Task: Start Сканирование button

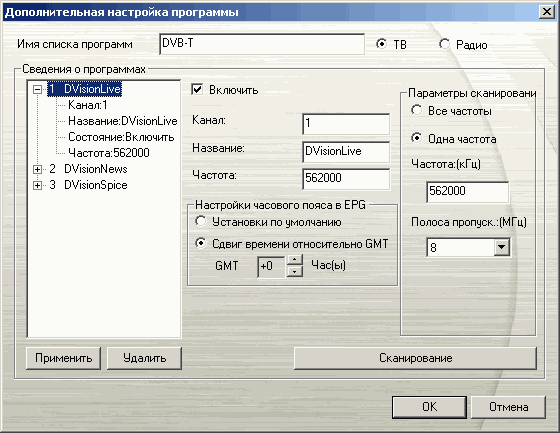Action: coord(415,358)
